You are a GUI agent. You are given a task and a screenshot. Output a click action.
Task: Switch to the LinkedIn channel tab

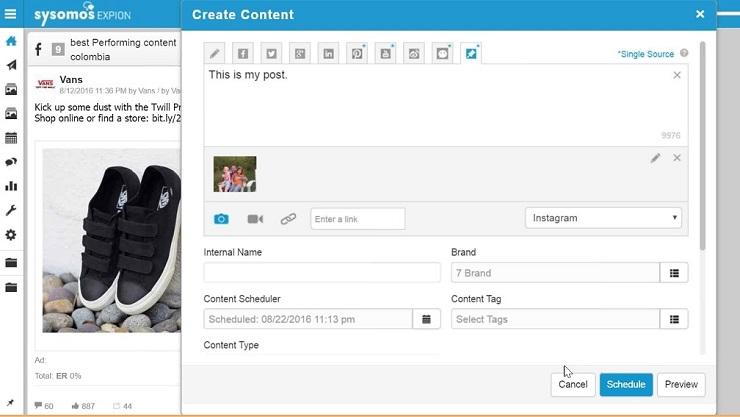pyautogui.click(x=328, y=53)
